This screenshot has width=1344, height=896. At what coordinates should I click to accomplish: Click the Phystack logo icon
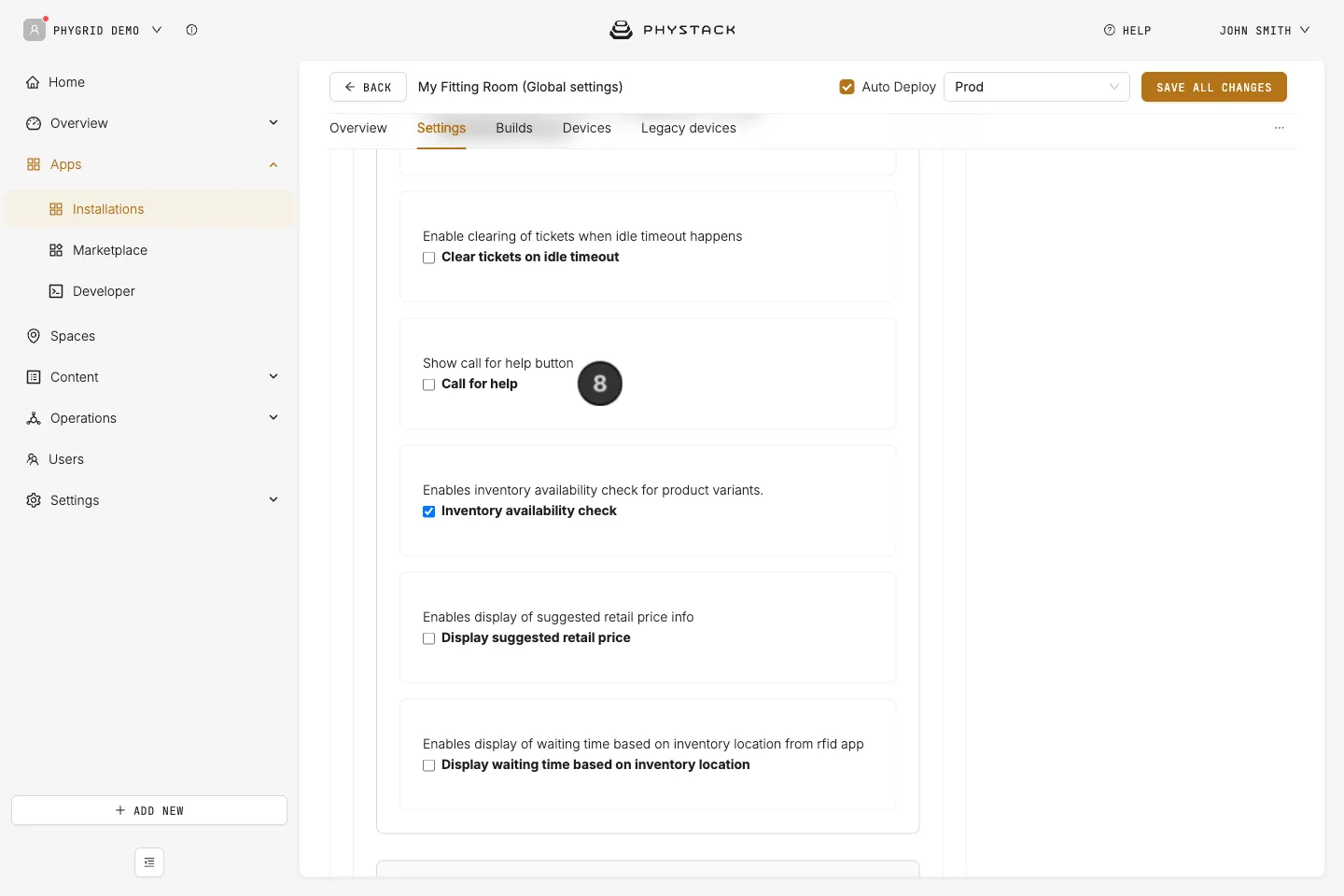[621, 30]
